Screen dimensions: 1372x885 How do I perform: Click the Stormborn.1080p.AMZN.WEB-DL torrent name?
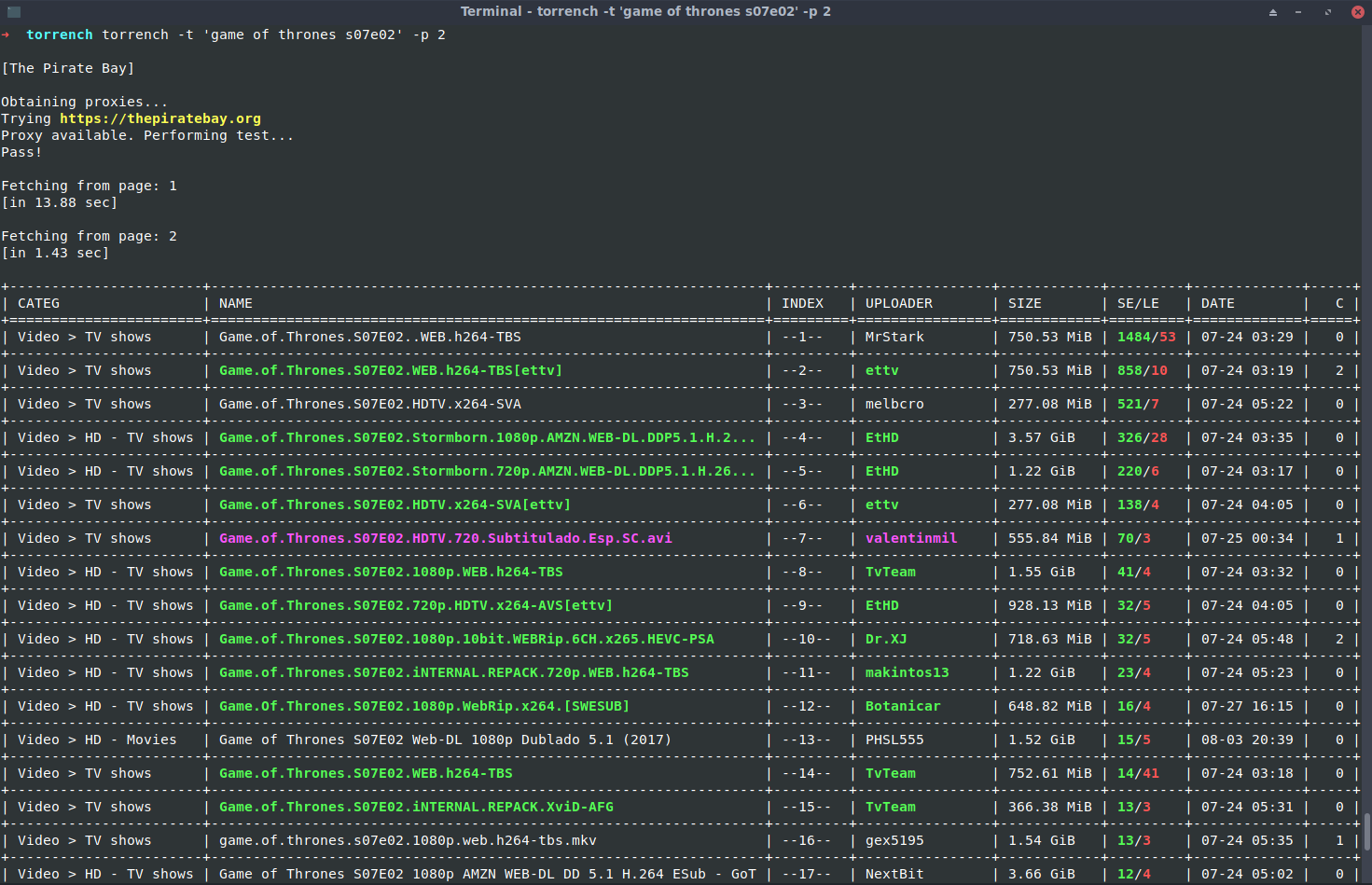pyautogui.click(x=487, y=437)
